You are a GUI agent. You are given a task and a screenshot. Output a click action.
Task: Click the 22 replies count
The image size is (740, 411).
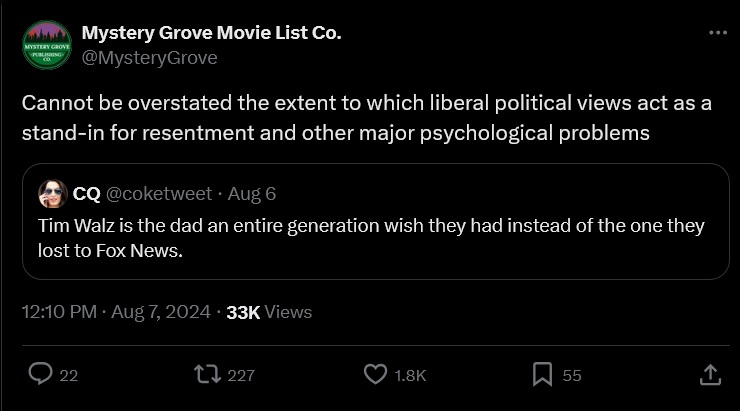pyautogui.click(x=69, y=375)
